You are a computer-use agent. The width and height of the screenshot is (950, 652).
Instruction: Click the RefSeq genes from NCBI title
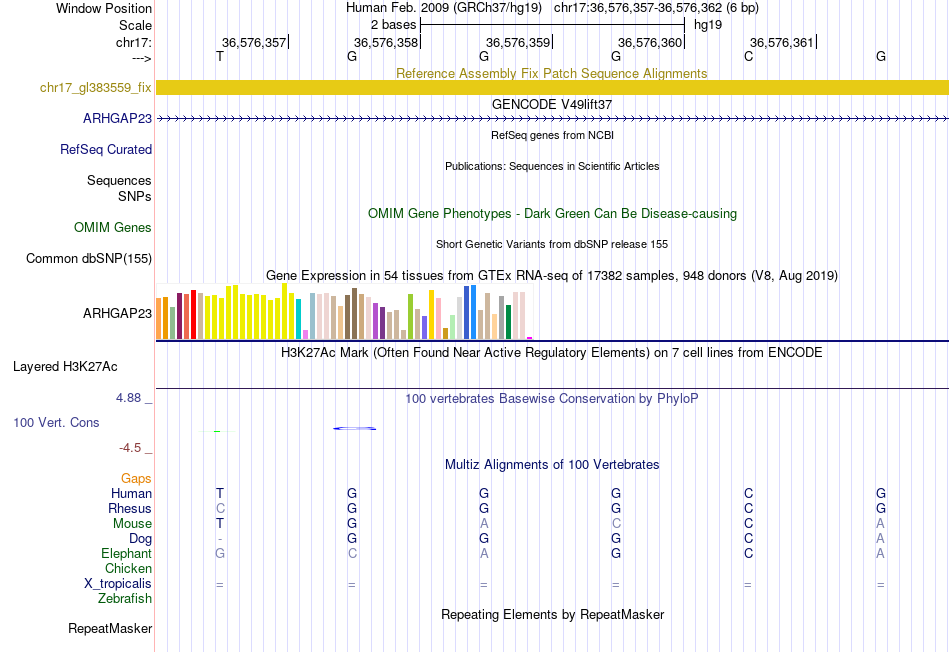[552, 135]
